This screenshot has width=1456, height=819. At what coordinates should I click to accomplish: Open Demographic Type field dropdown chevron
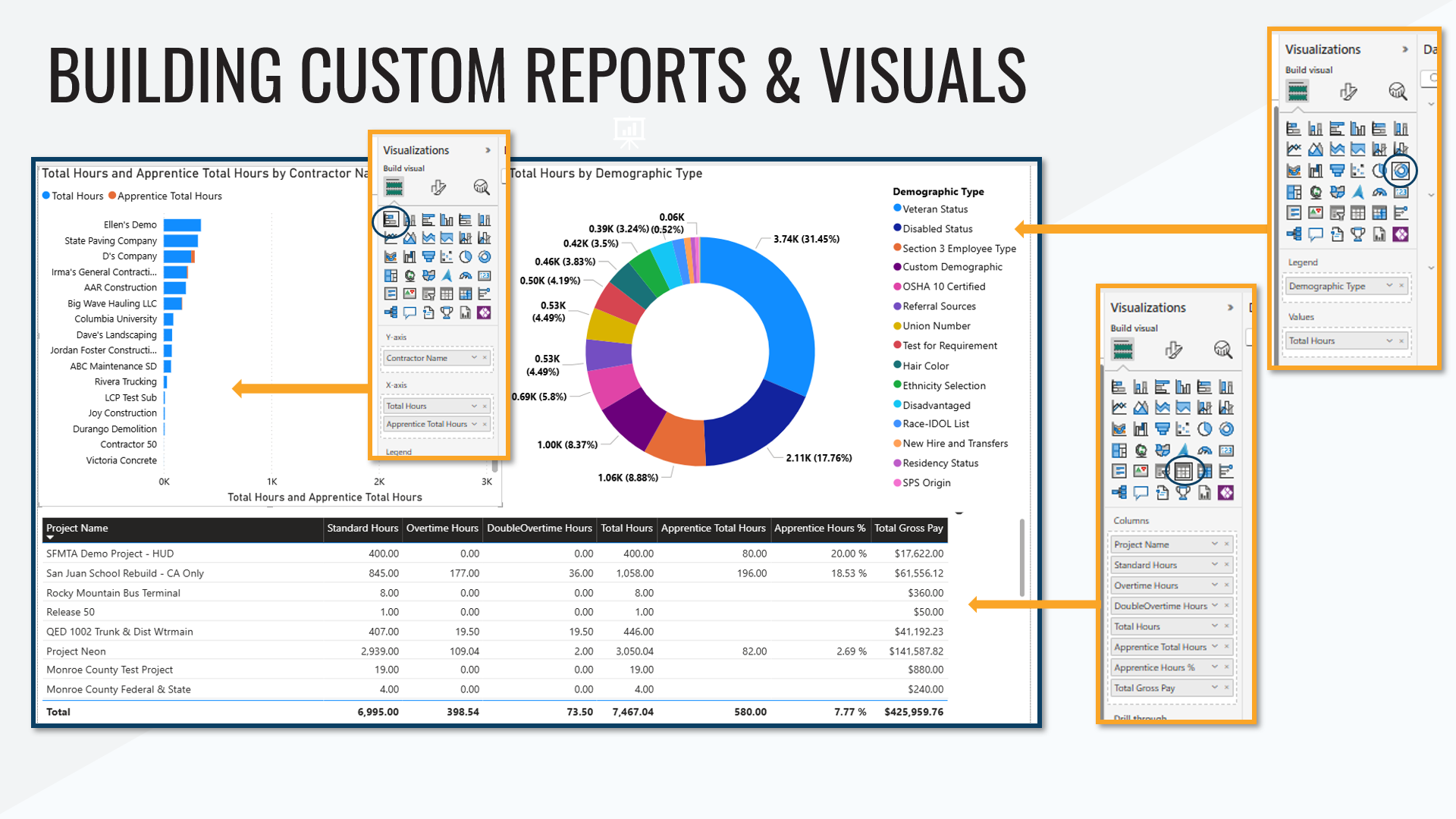tap(1389, 286)
